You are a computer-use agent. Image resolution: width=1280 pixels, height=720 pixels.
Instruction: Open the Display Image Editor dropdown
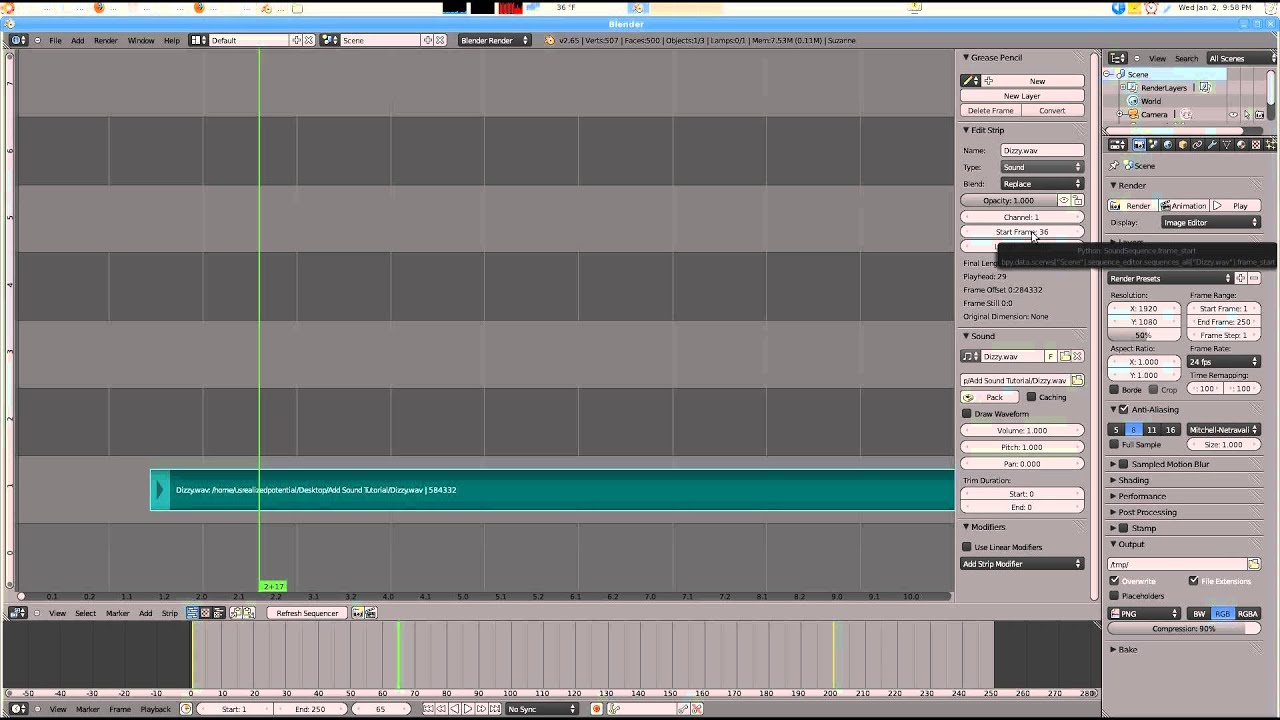(1210, 223)
